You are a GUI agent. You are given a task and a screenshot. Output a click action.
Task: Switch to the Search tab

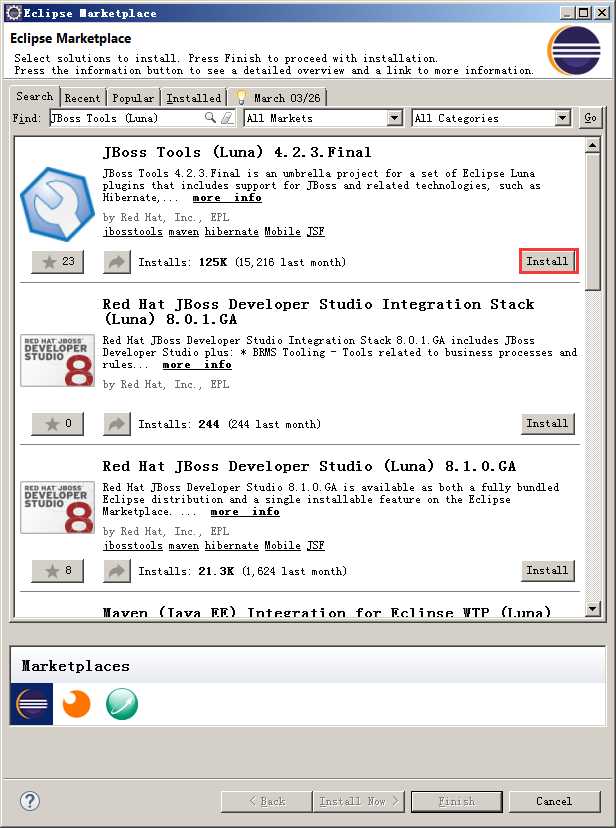[34, 97]
